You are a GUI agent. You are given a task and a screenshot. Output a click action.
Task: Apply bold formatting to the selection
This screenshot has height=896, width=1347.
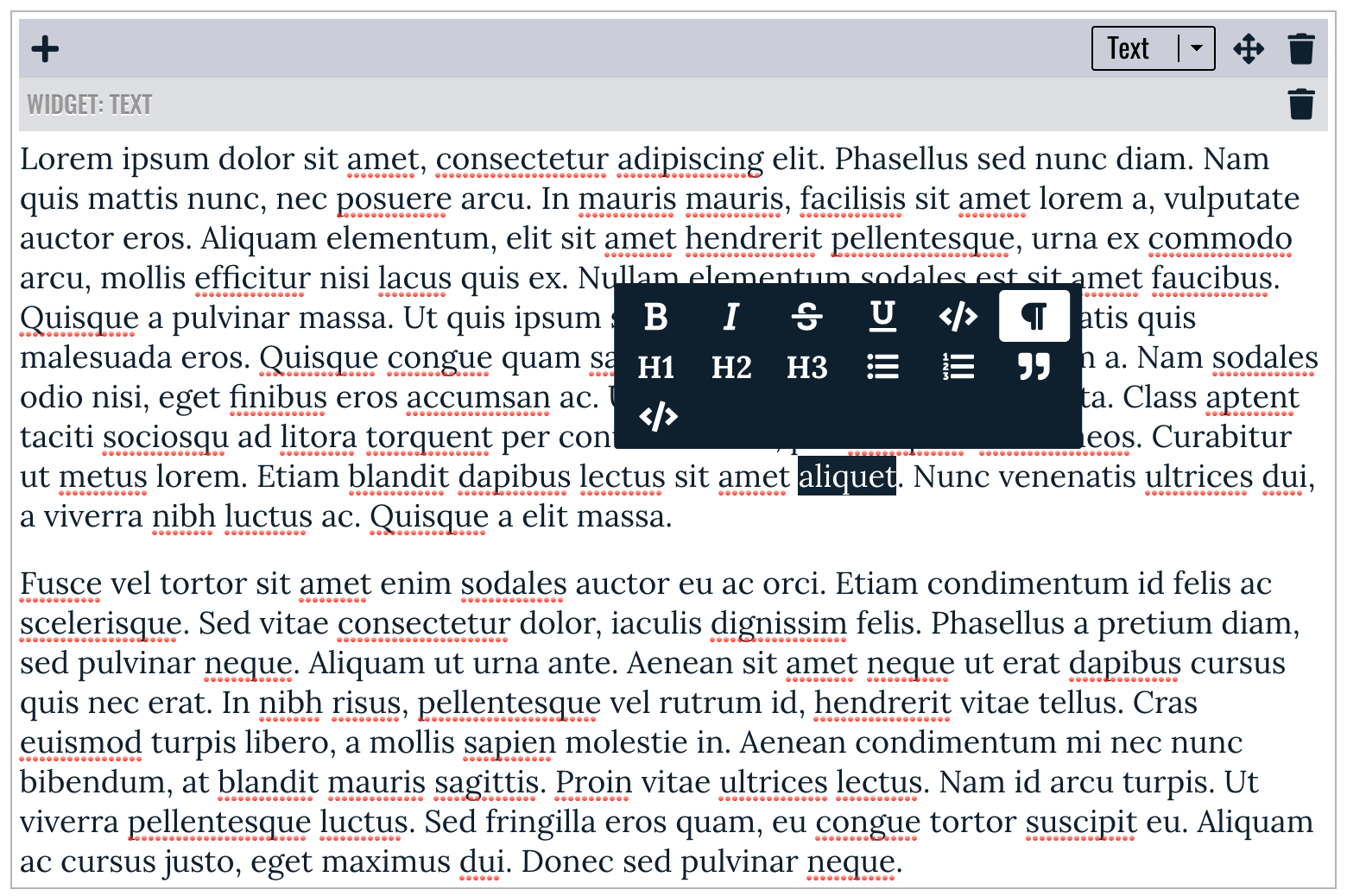pyautogui.click(x=656, y=317)
